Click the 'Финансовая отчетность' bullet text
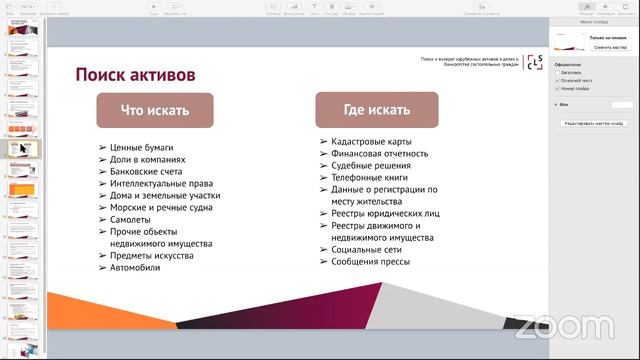Screen dimensions: 640x360 coord(380,153)
